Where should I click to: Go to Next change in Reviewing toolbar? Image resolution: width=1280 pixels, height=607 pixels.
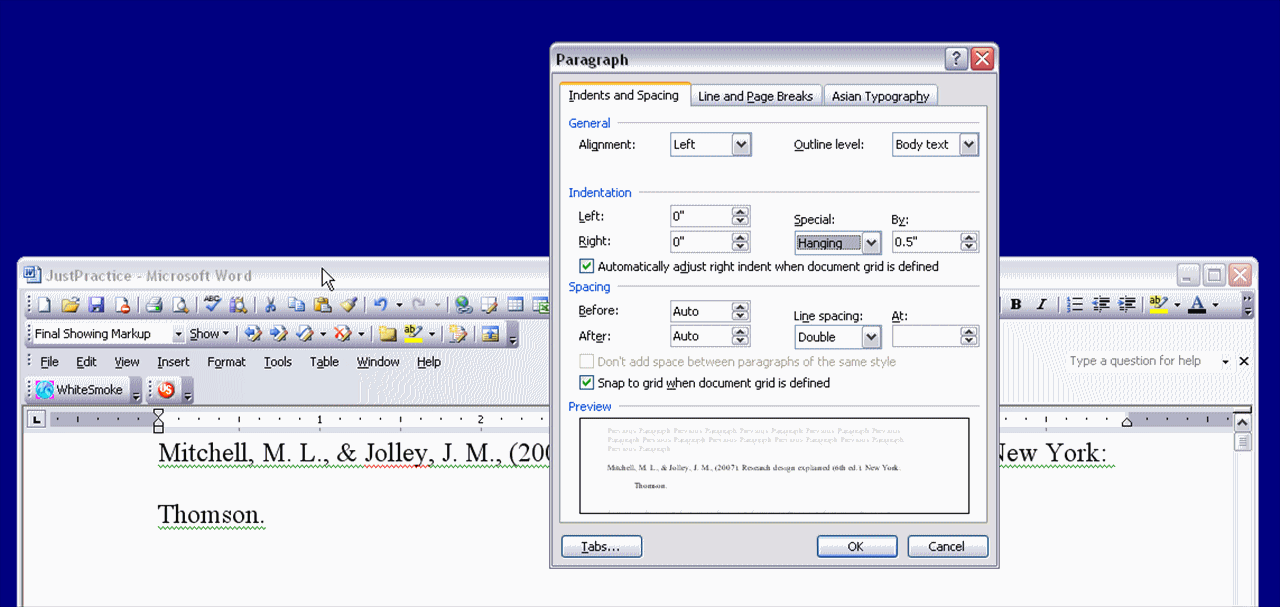pyautogui.click(x=278, y=334)
